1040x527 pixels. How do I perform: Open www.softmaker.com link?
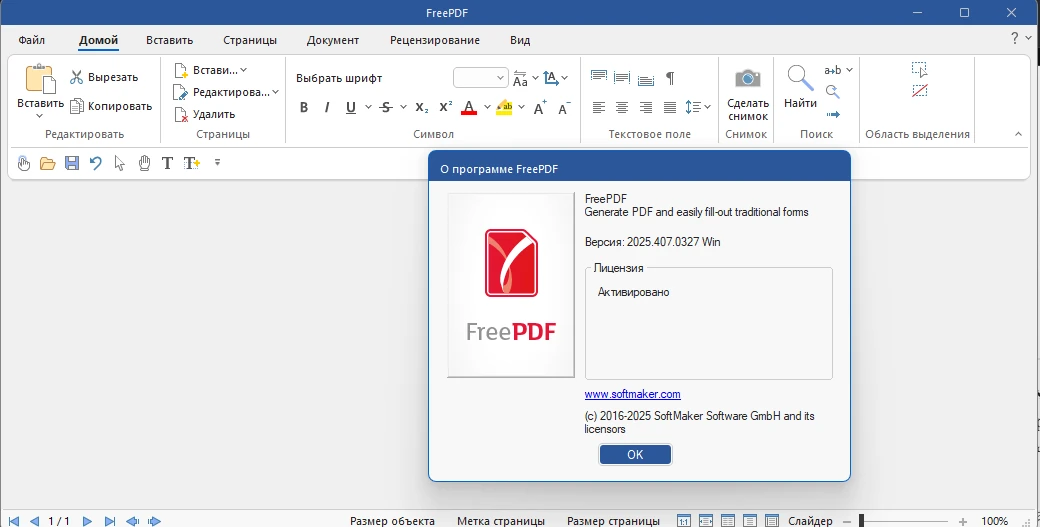[632, 394]
